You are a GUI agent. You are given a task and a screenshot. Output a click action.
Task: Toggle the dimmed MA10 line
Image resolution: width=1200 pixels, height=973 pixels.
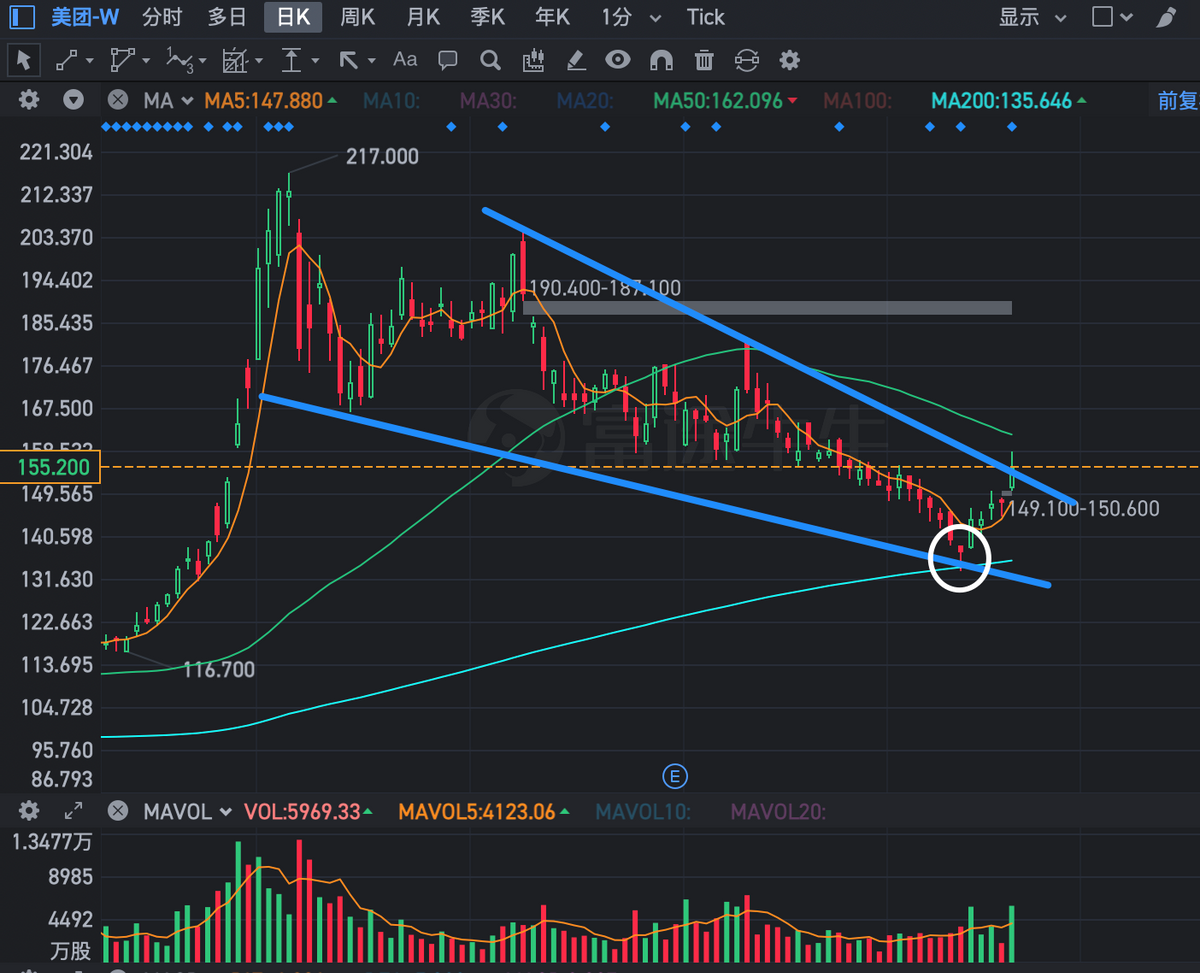coord(392,101)
